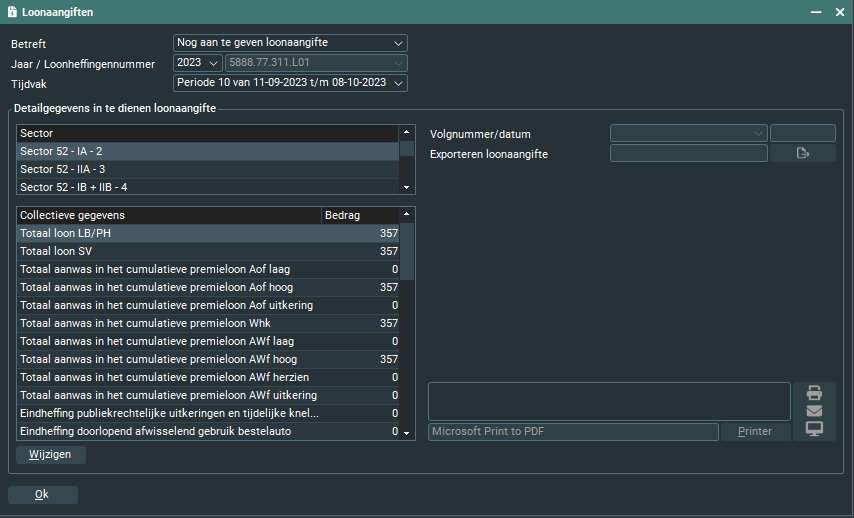Expand the Jaar 2023 dropdown

[214, 63]
